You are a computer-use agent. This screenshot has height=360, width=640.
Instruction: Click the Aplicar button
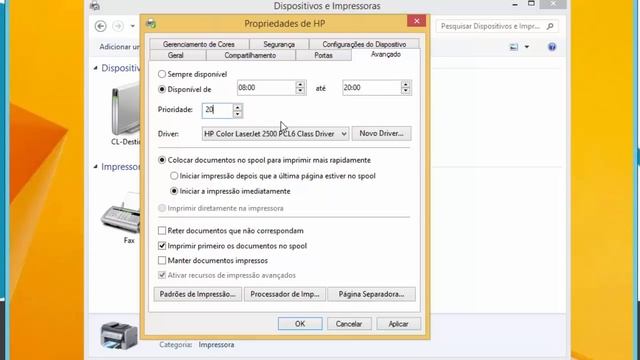(398, 324)
